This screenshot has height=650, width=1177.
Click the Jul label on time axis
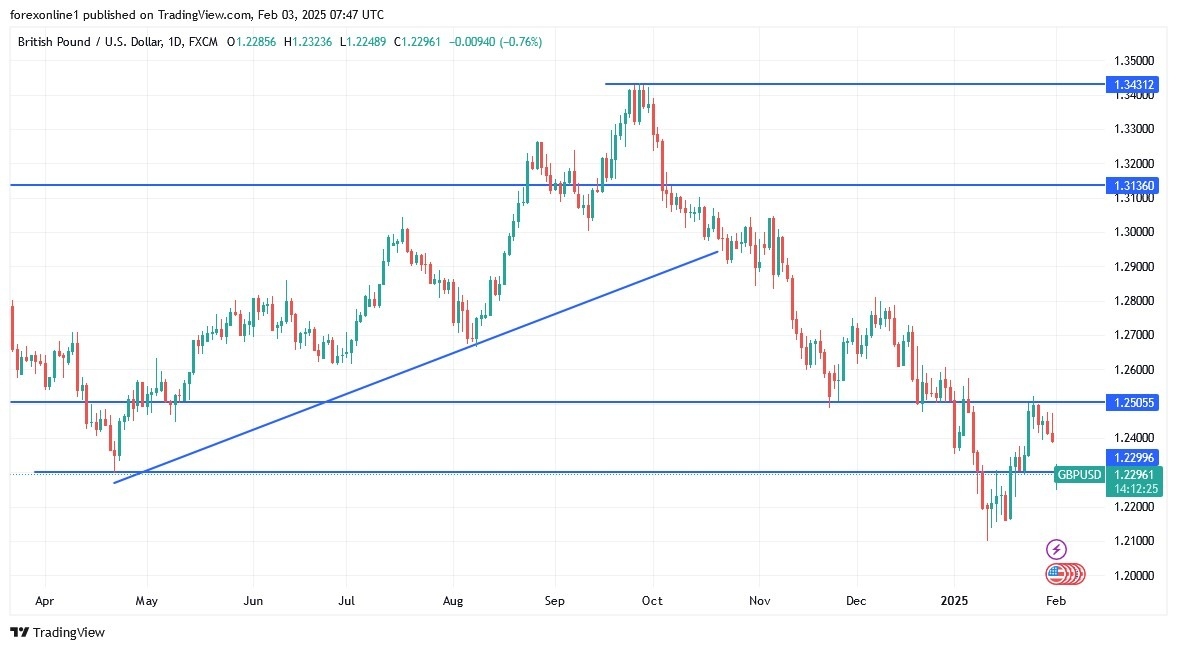click(x=346, y=601)
